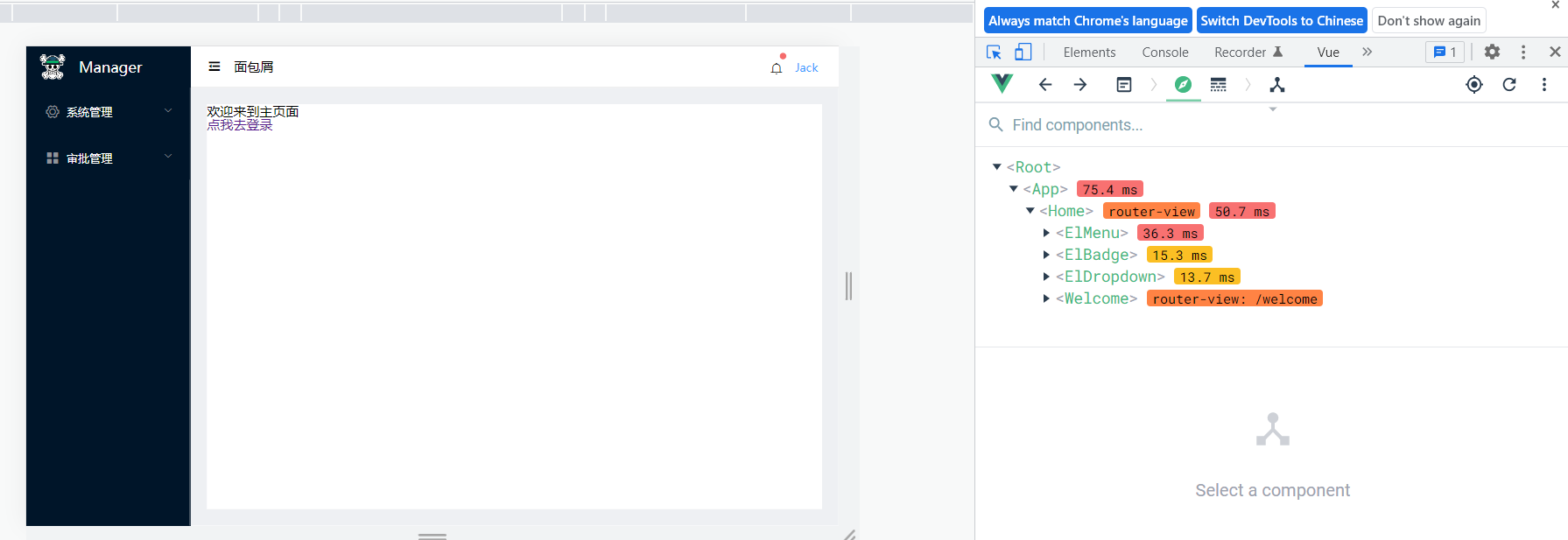Expand the 系统管理 menu chevron
This screenshot has width=1568, height=540.
click(x=168, y=111)
